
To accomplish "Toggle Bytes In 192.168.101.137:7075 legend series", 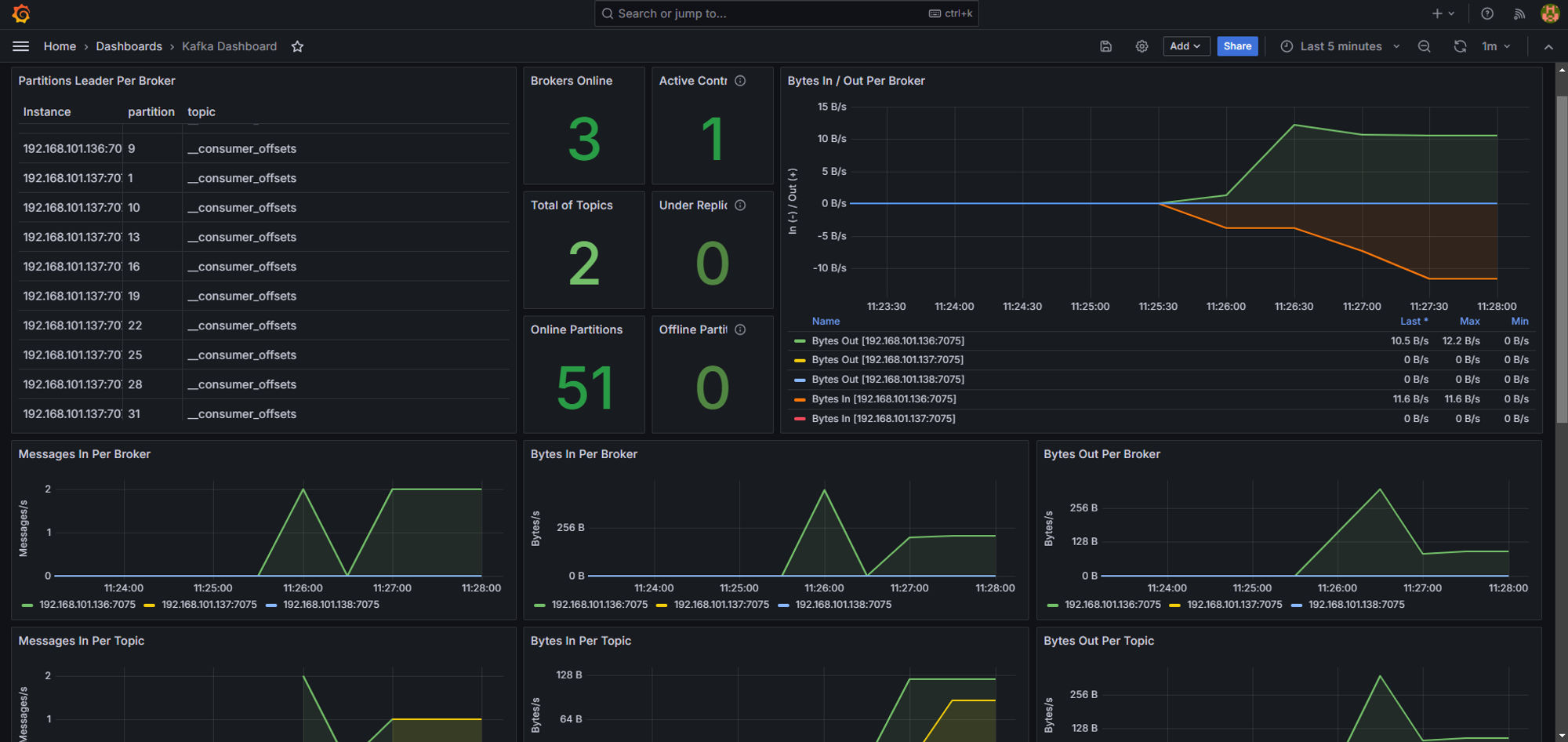I will click(x=883, y=419).
